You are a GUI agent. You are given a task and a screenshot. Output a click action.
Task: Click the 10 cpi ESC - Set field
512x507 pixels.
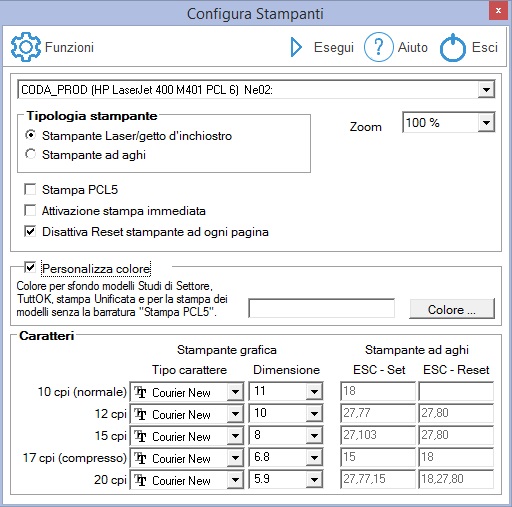pos(378,391)
